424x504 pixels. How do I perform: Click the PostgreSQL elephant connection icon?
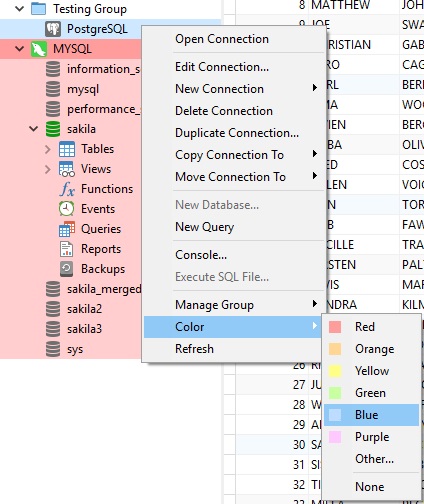53,29
